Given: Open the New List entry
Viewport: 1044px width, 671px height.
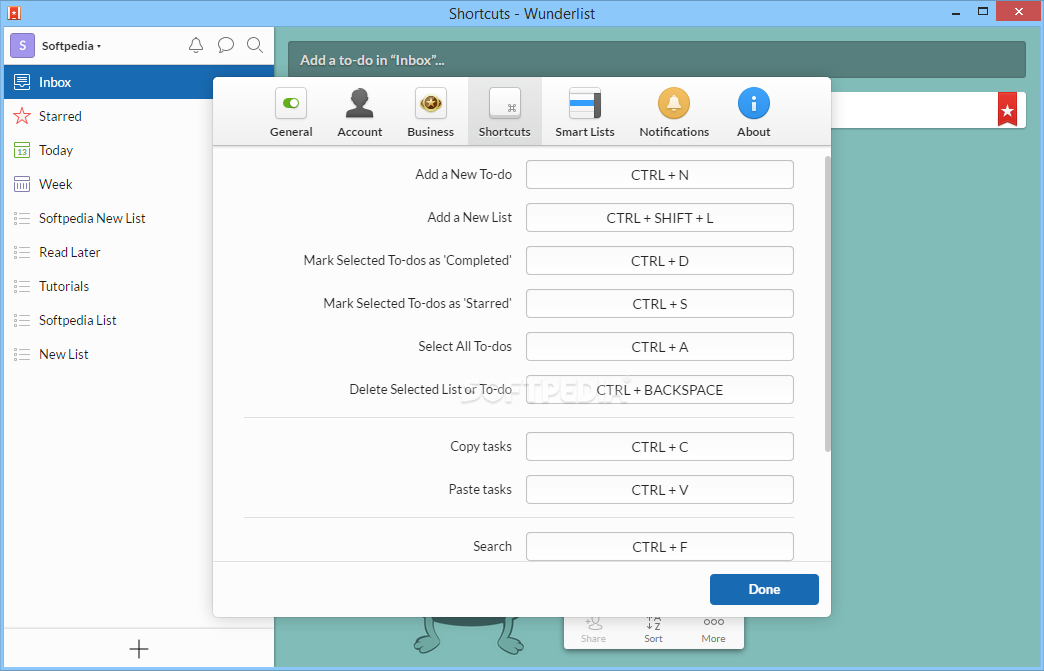Looking at the screenshot, I should (x=109, y=354).
